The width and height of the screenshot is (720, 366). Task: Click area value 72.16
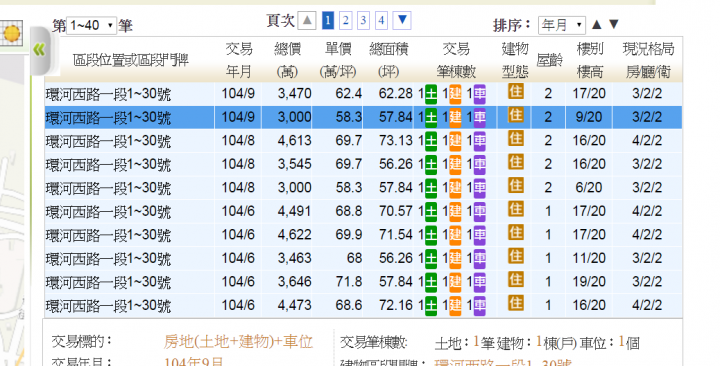[x=395, y=305]
